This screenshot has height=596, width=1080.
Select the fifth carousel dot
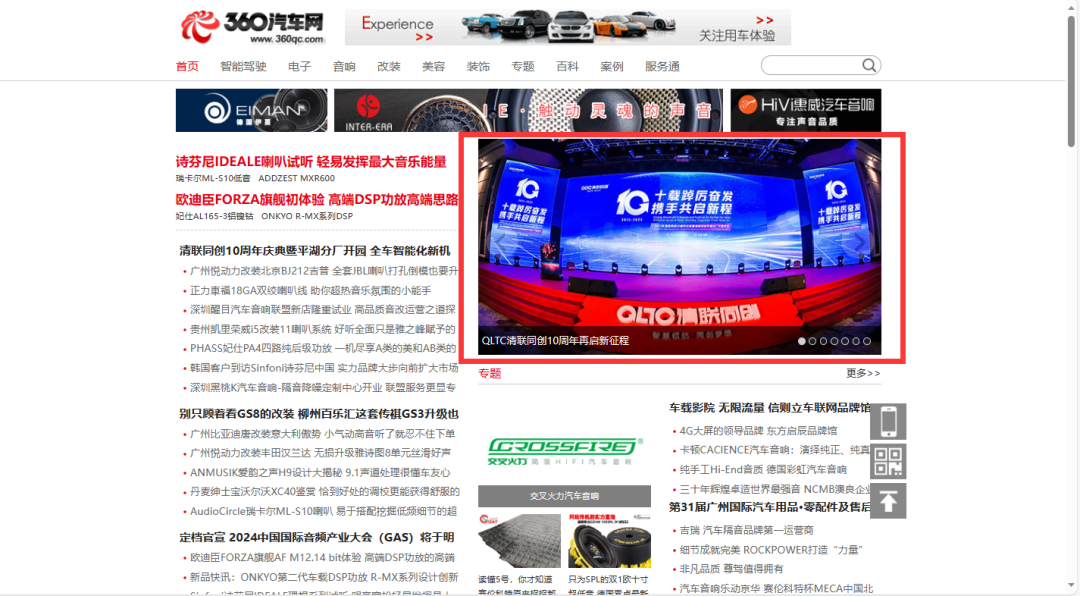tap(845, 341)
